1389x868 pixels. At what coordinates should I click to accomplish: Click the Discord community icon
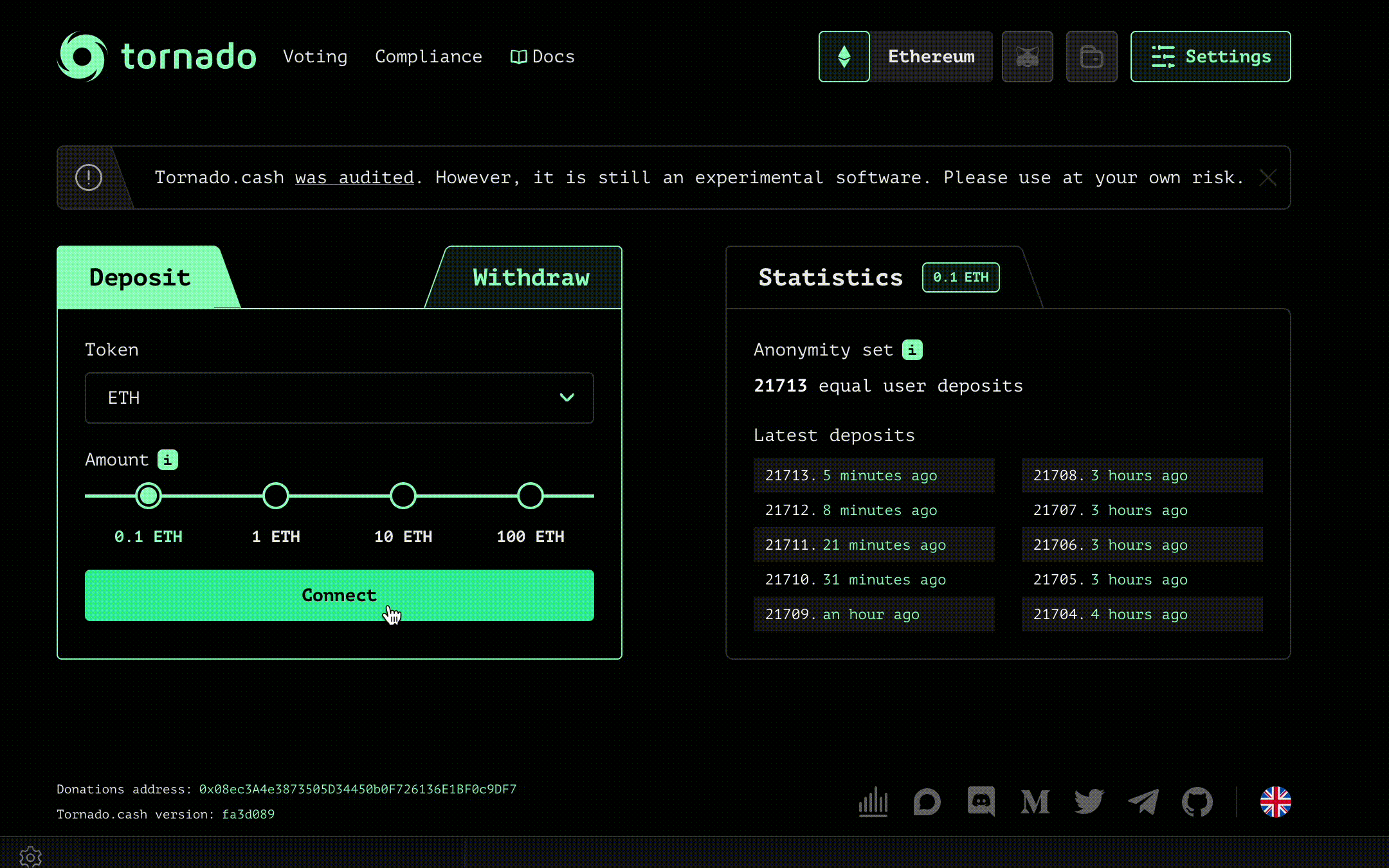pyautogui.click(x=981, y=802)
